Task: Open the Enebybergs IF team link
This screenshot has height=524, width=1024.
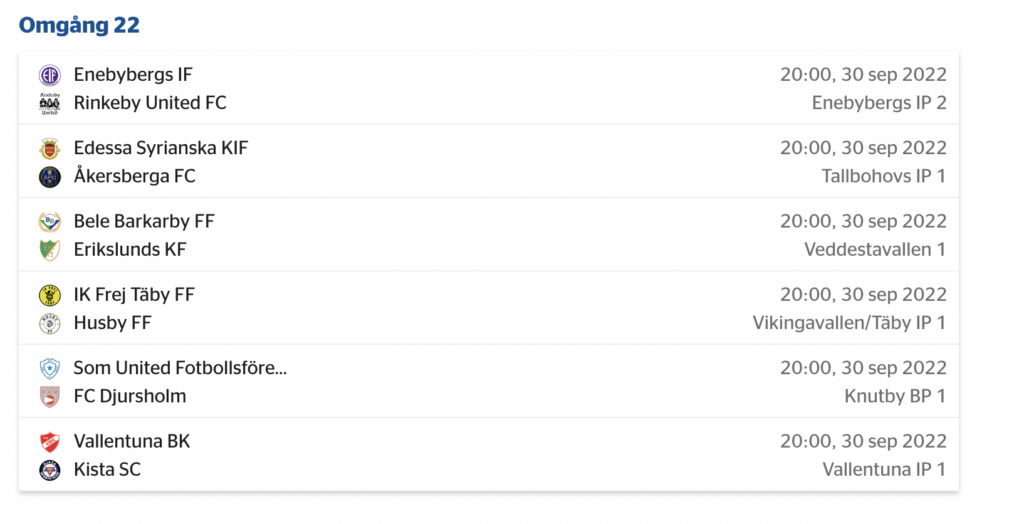Action: tap(133, 74)
